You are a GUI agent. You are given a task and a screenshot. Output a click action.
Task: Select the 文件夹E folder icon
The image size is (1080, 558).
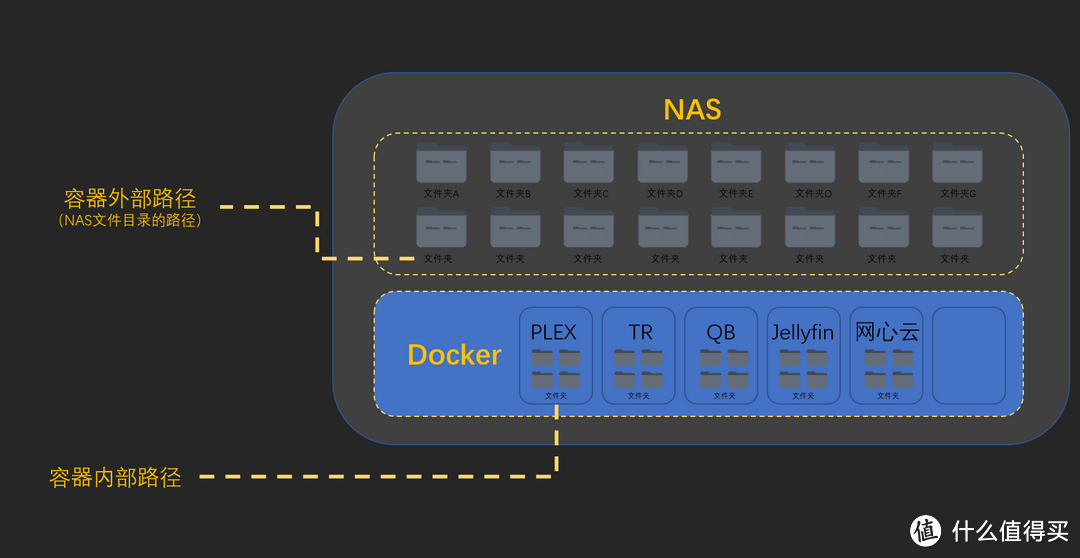(x=736, y=163)
